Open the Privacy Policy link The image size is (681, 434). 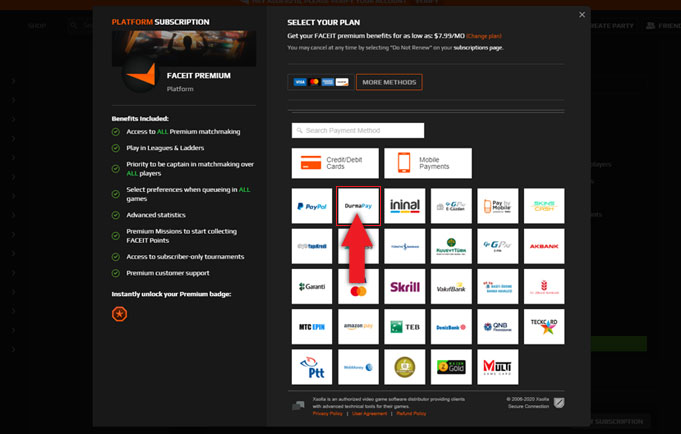(x=327, y=413)
